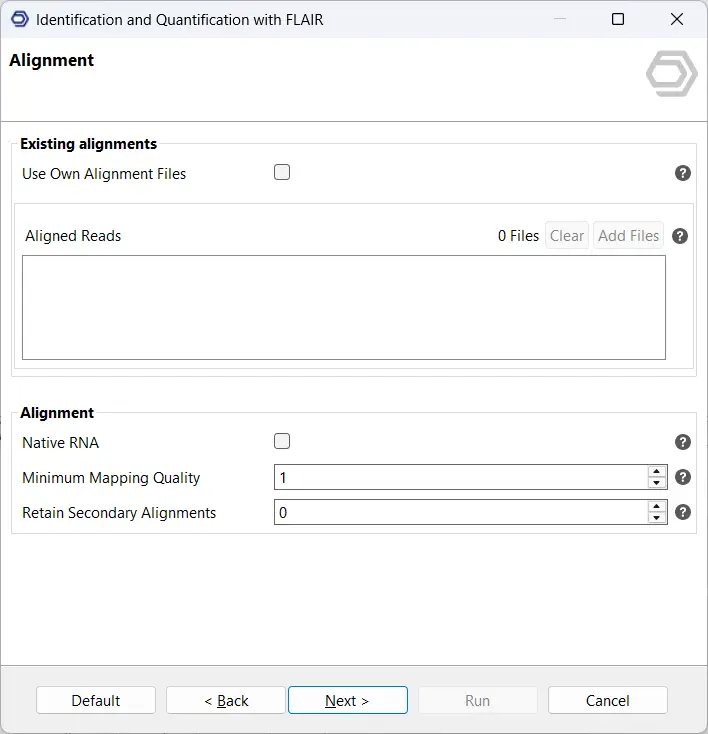708x734 pixels.
Task: Show help for Minimum Mapping Quality
Action: coord(683,477)
